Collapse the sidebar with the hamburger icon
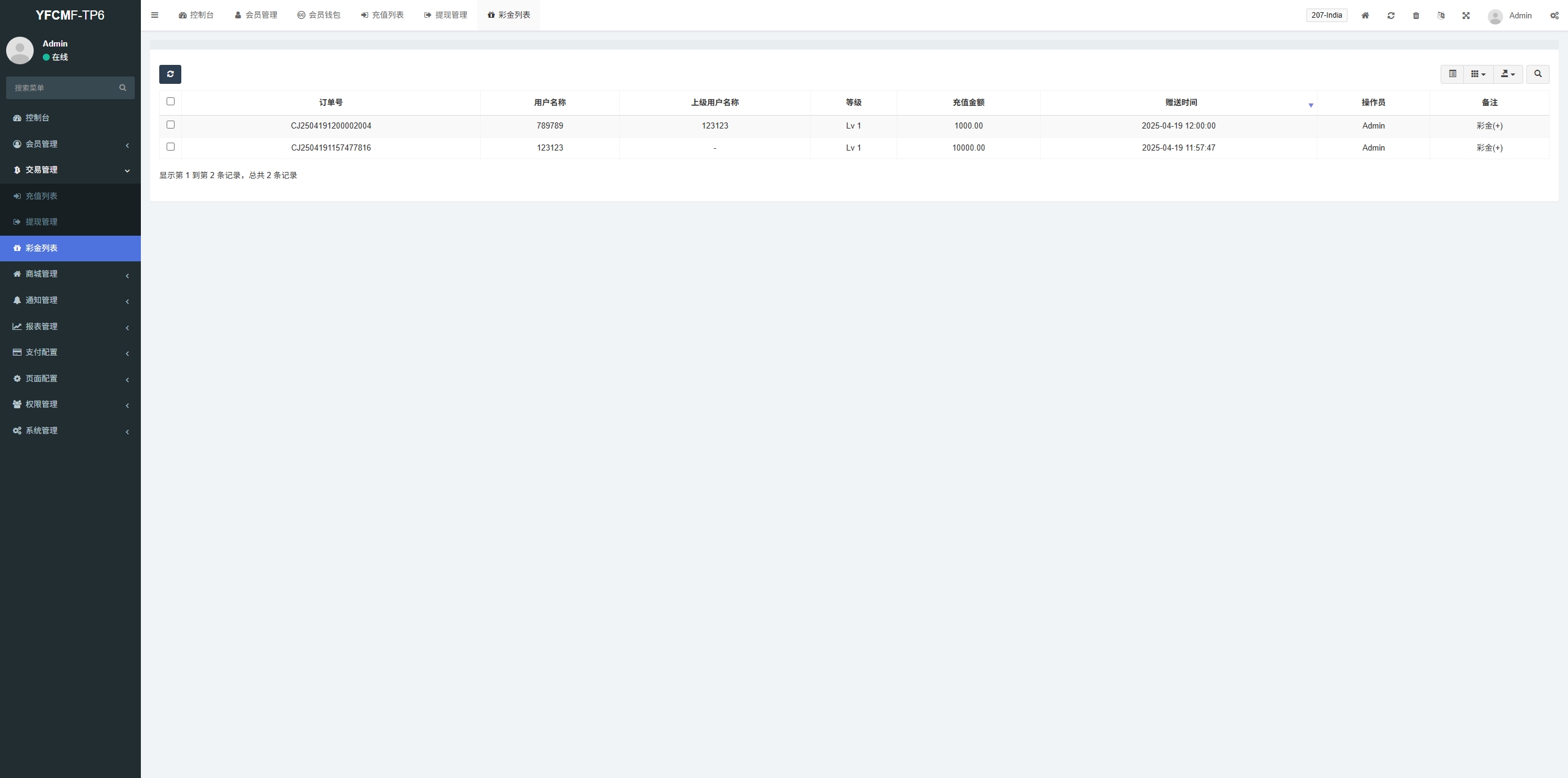1568x778 pixels. 154,15
